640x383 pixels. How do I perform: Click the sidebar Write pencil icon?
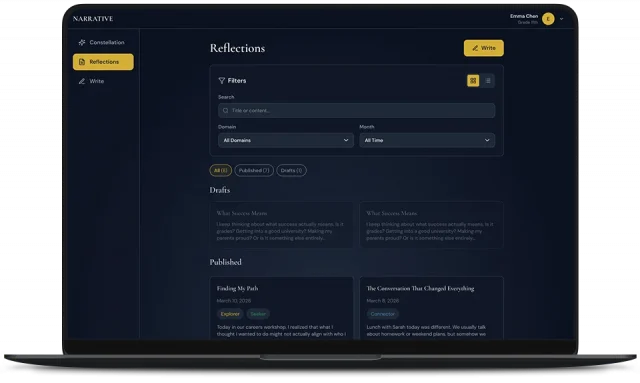(82, 81)
